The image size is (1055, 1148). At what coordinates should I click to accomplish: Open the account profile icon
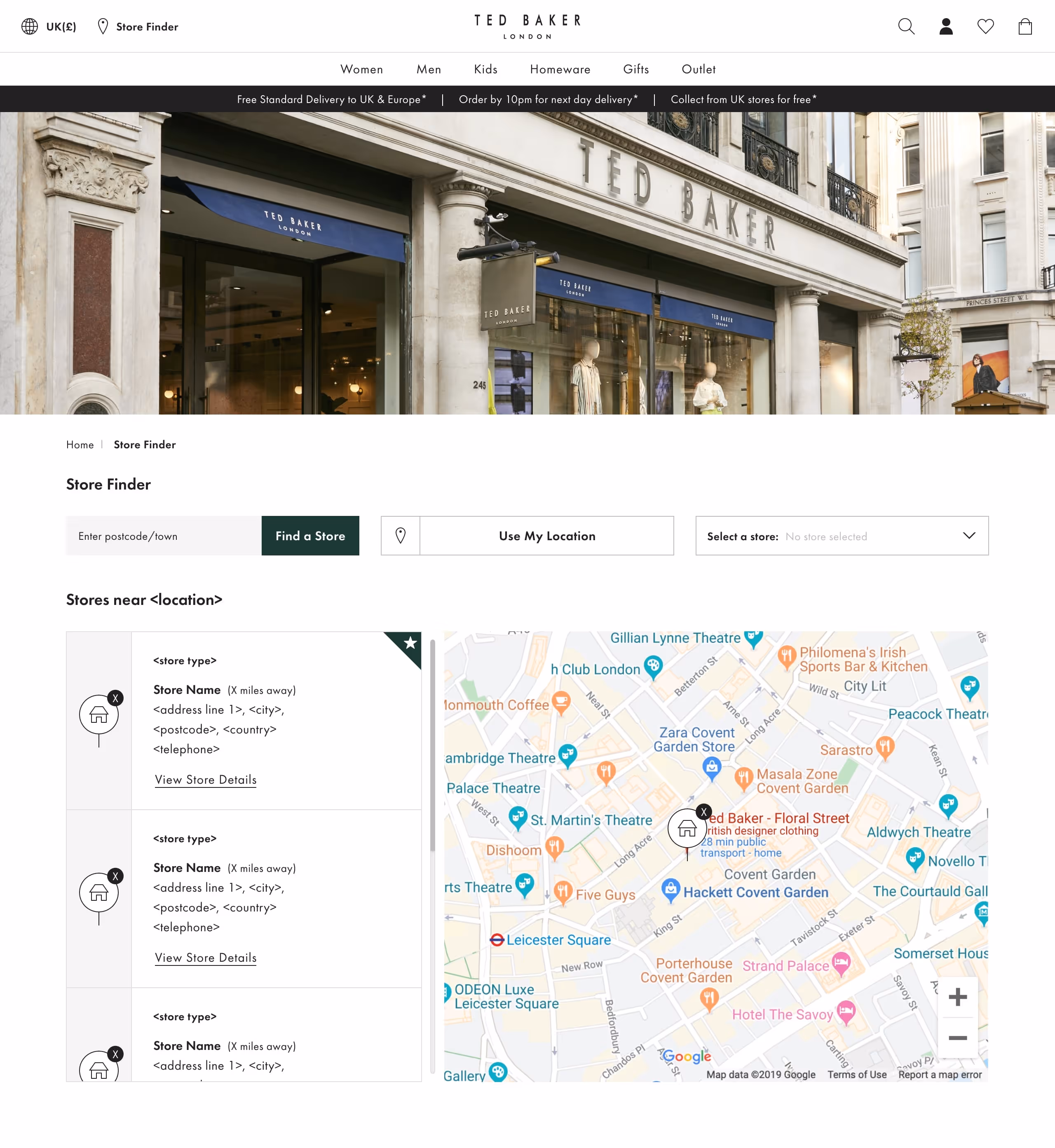(x=946, y=26)
